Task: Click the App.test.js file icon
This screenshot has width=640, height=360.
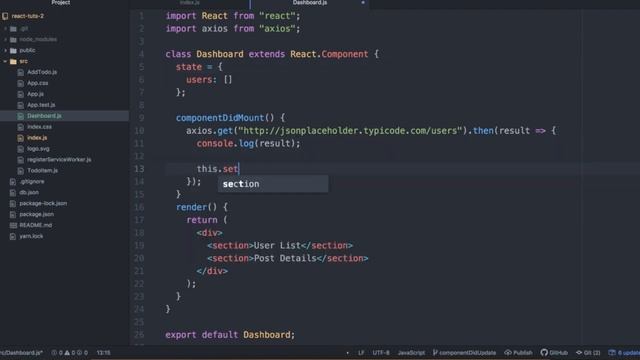Action: click(x=20, y=105)
